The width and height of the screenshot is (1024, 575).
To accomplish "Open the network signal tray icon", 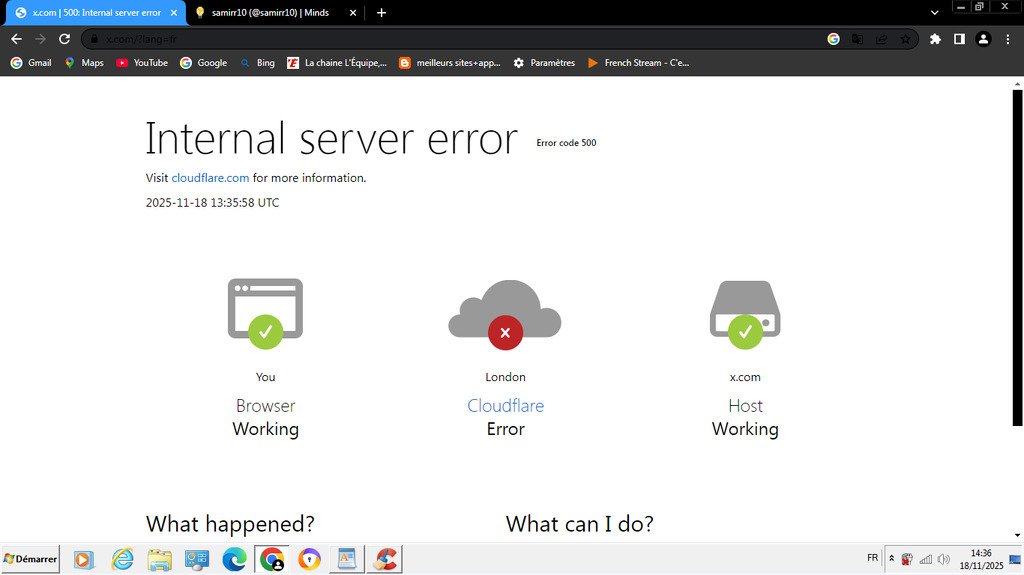I will (x=925, y=559).
